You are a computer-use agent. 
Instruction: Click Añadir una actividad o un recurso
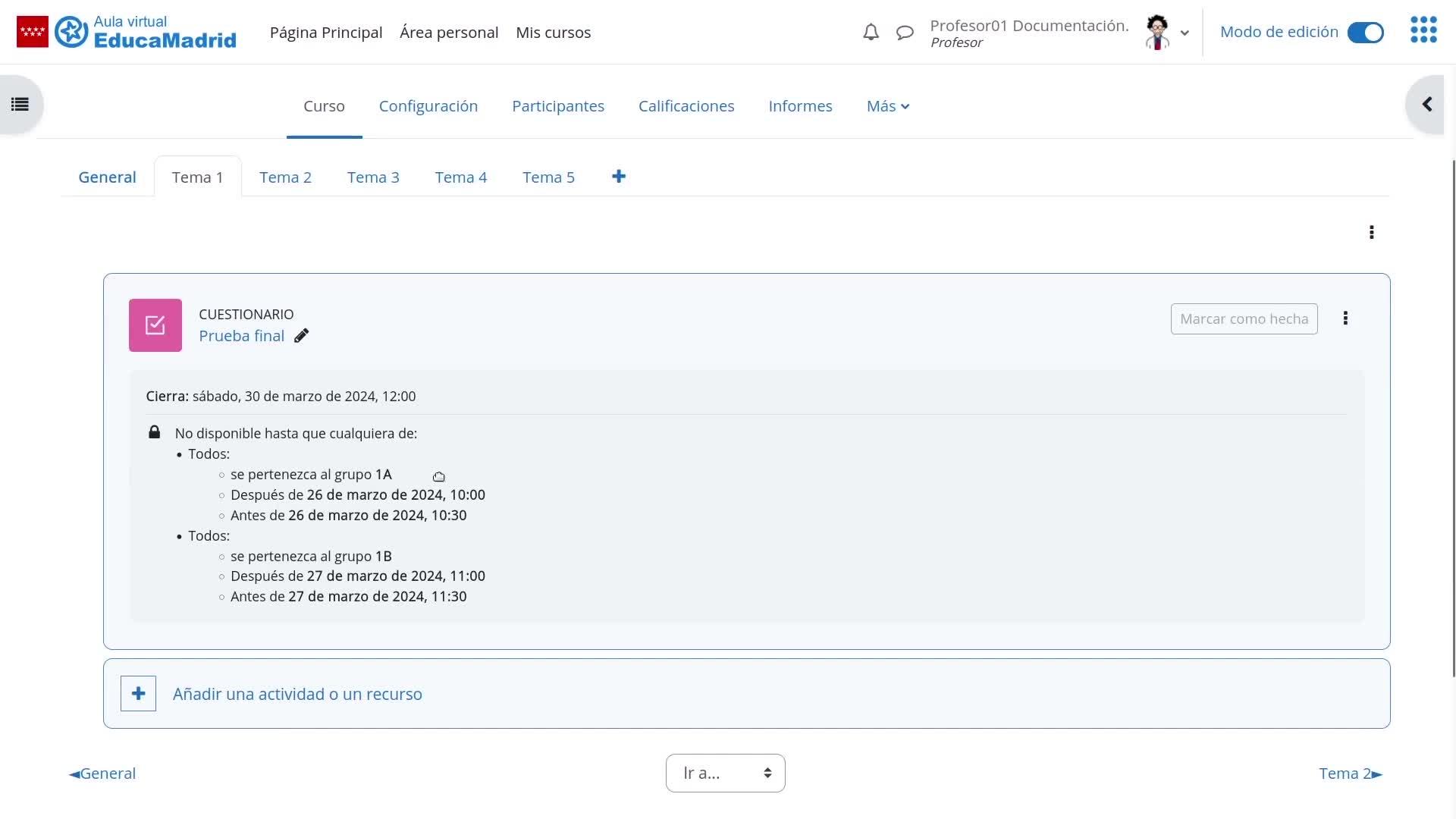pos(297,694)
